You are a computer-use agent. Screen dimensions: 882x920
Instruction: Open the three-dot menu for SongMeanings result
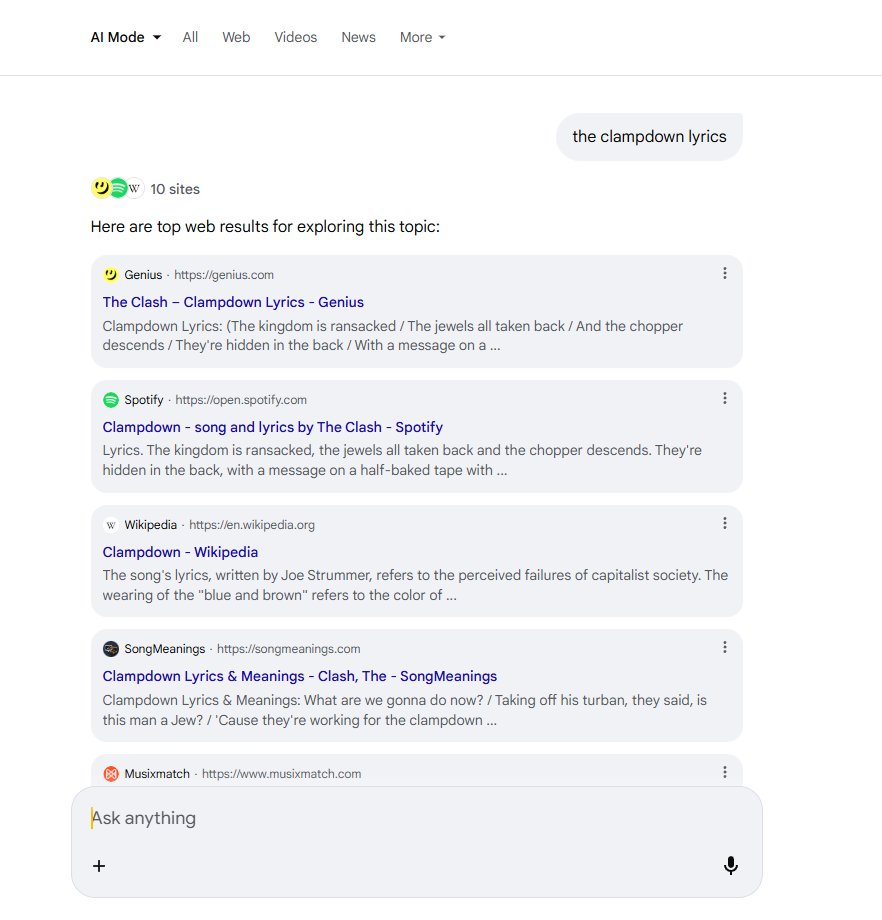click(x=725, y=647)
